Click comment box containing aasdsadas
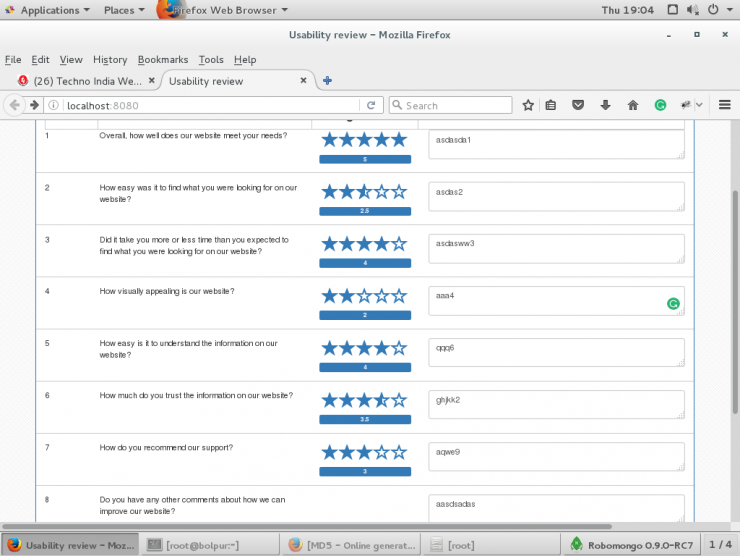The image size is (740, 556). [x=556, y=508]
